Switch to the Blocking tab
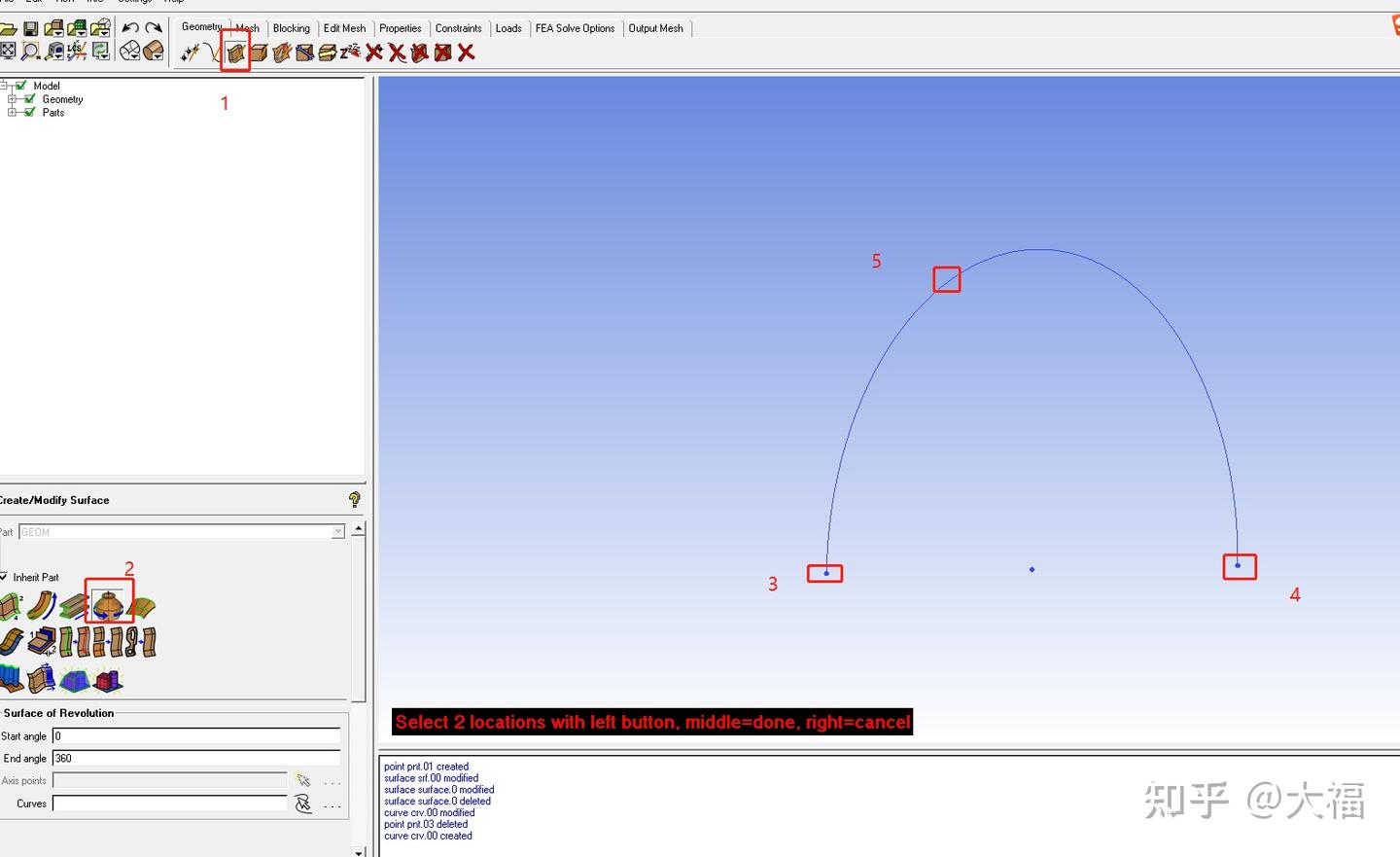Screen dimensions: 1400x857 pyautogui.click(x=292, y=28)
